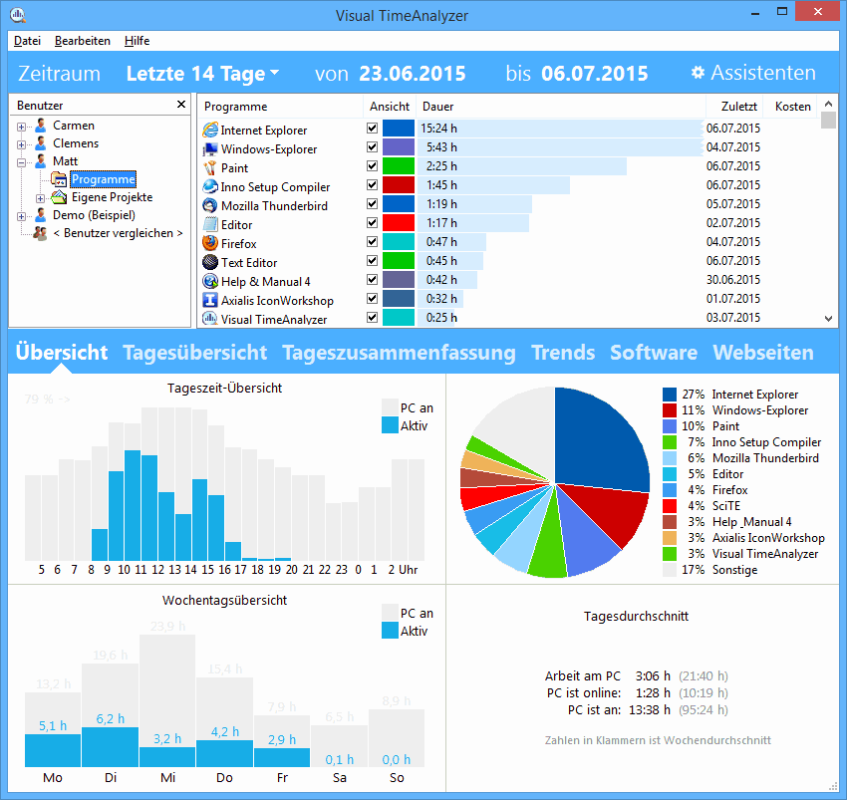This screenshot has height=800, width=847.
Task: Click the program list scroll-down arrow
Action: click(828, 319)
